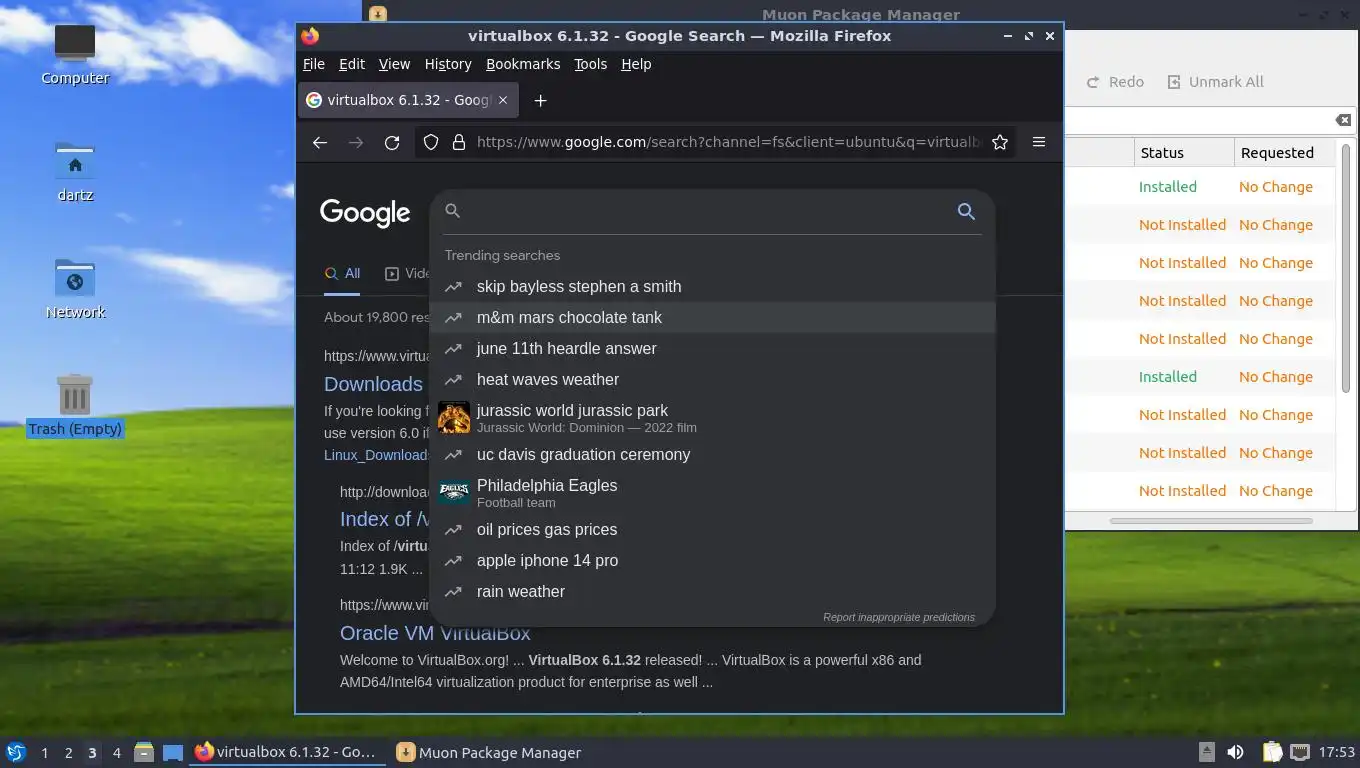Screen dimensions: 1360x768
Task: Switch to virtual desktop 4
Action: (116, 753)
